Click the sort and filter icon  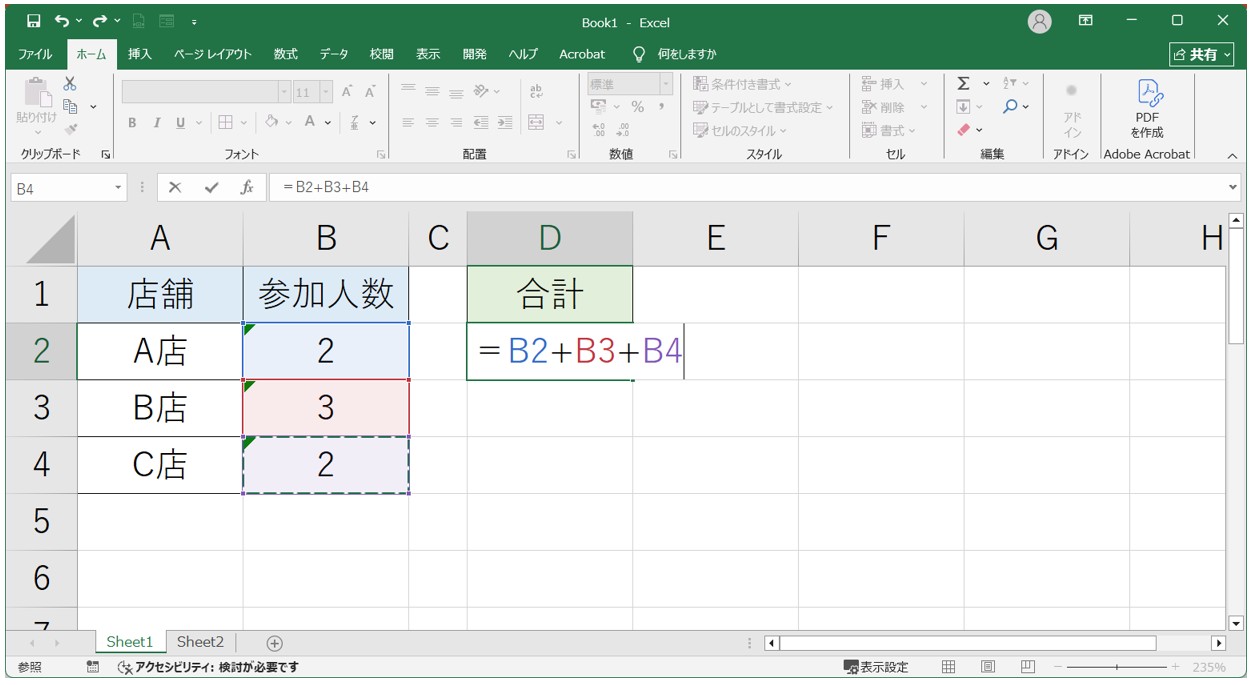tap(1010, 84)
